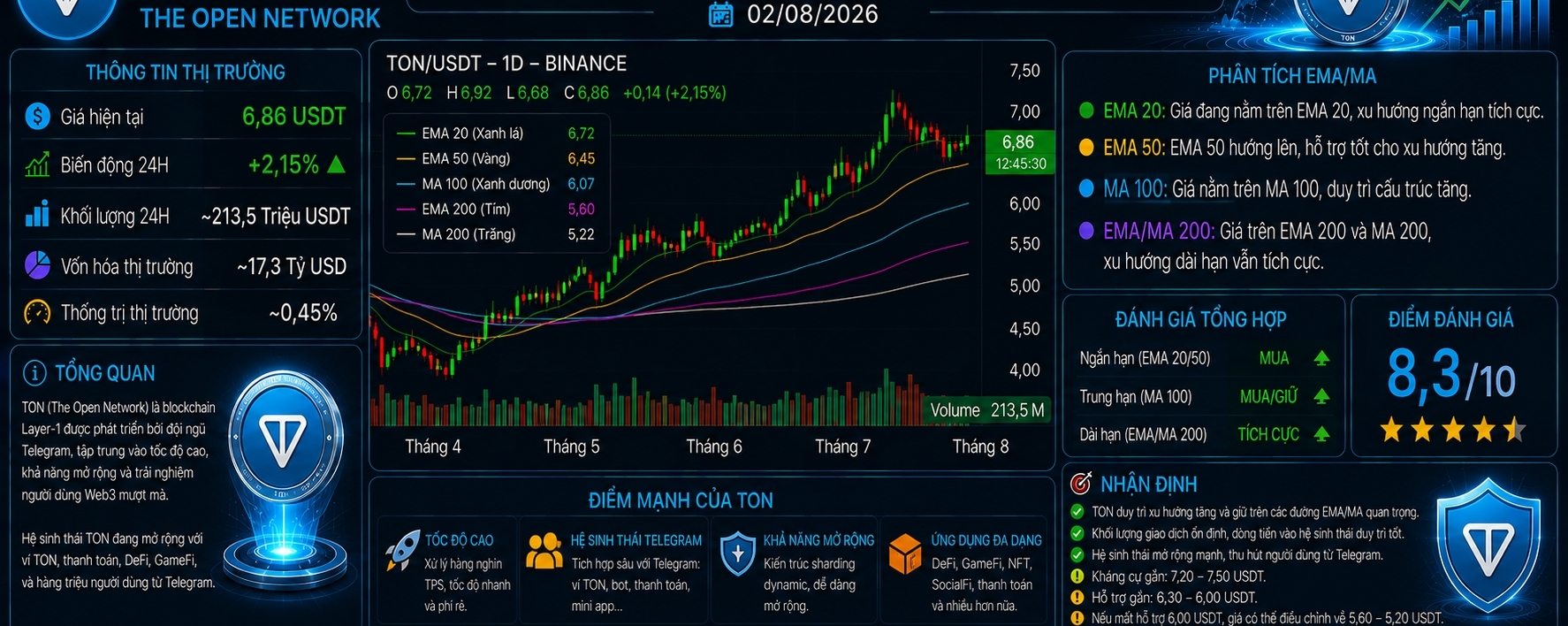The height and width of the screenshot is (626, 1568).
Task: Click the people icon for Hệ sinh thái Telegram
Action: (x=544, y=551)
